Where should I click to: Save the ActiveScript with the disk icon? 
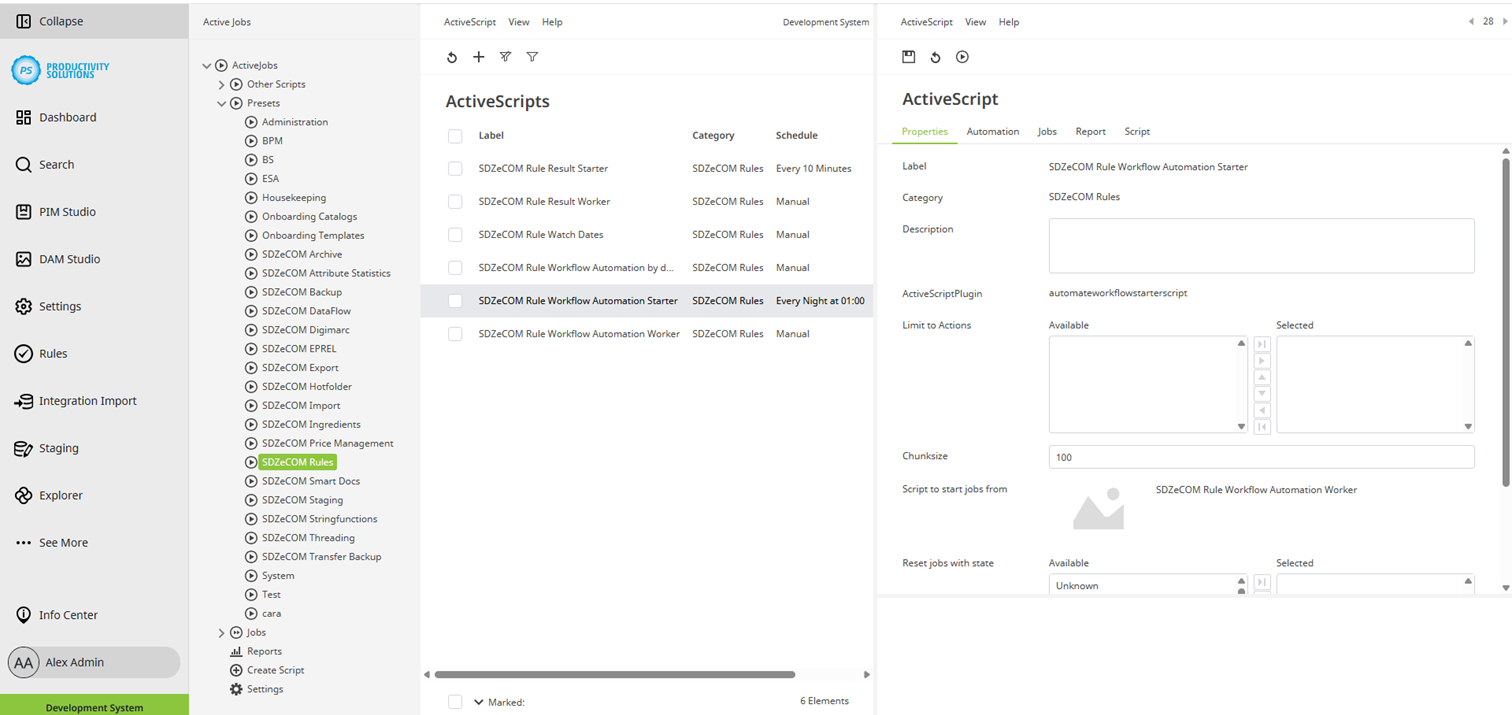click(909, 57)
